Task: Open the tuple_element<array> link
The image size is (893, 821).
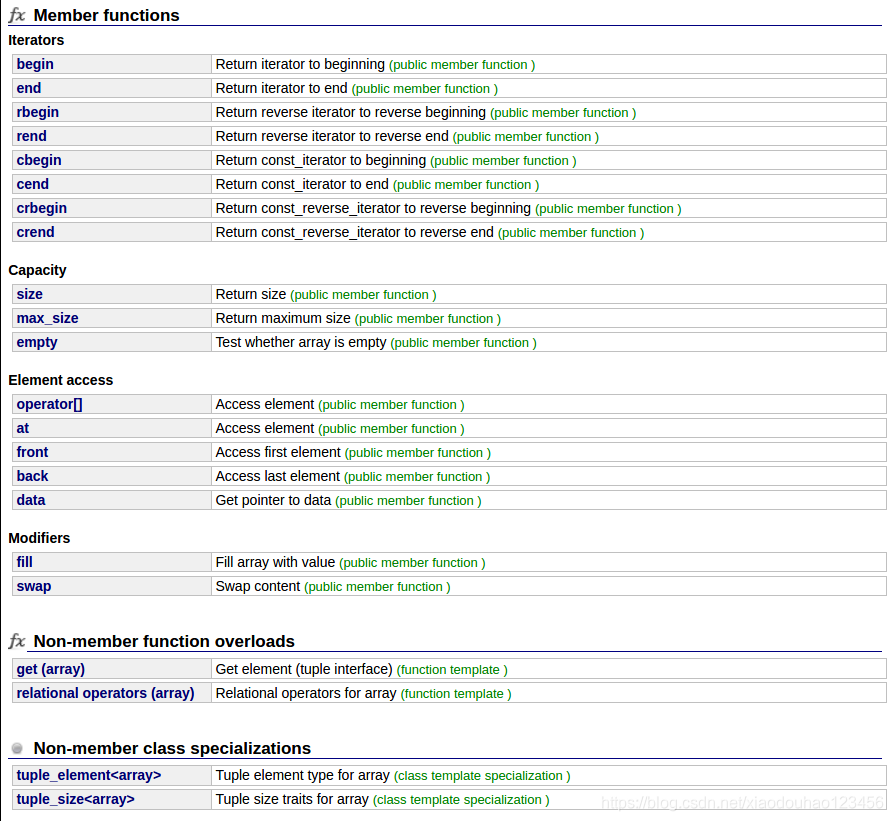Action: coord(89,775)
